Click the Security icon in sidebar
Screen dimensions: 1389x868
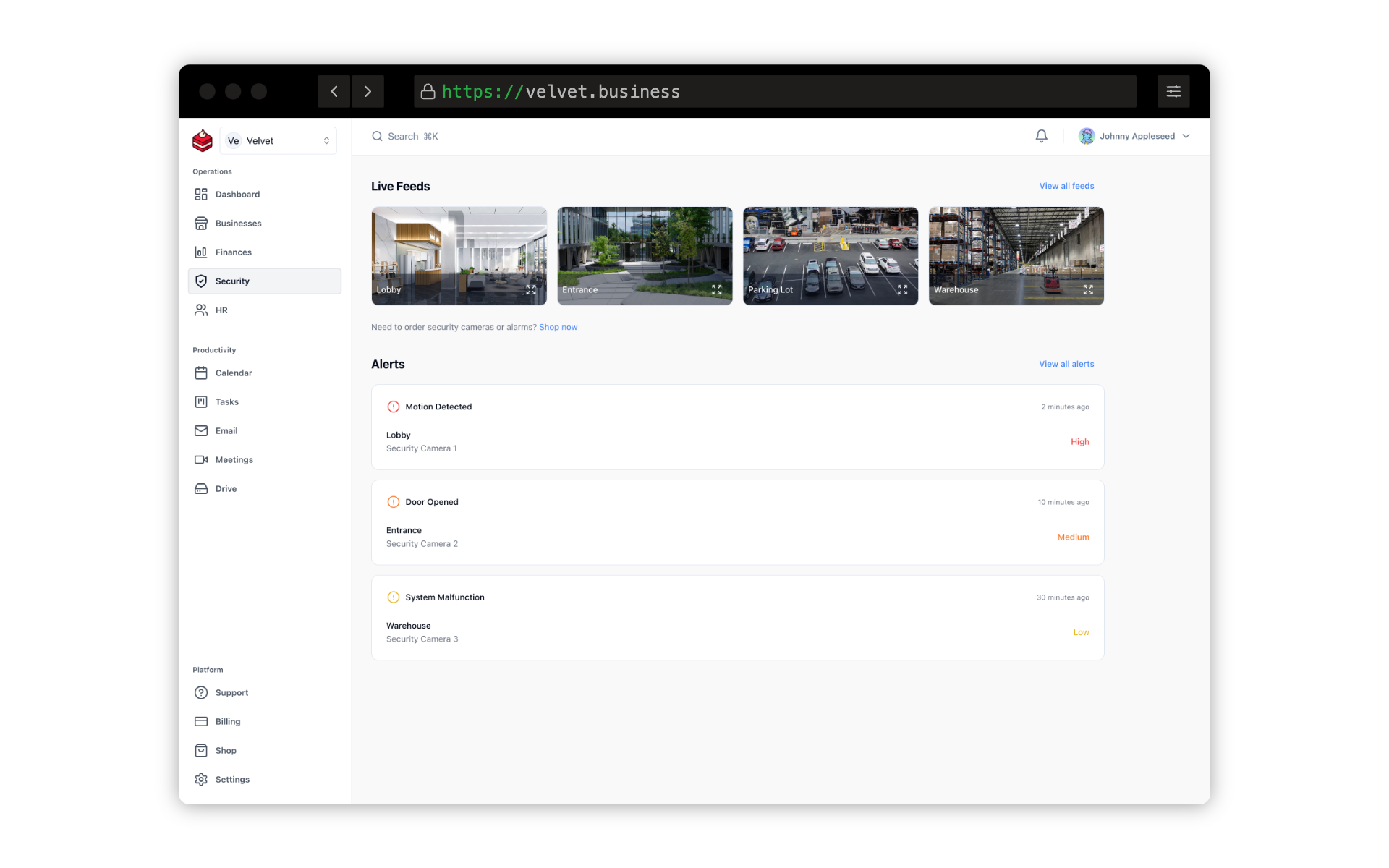pyautogui.click(x=202, y=281)
